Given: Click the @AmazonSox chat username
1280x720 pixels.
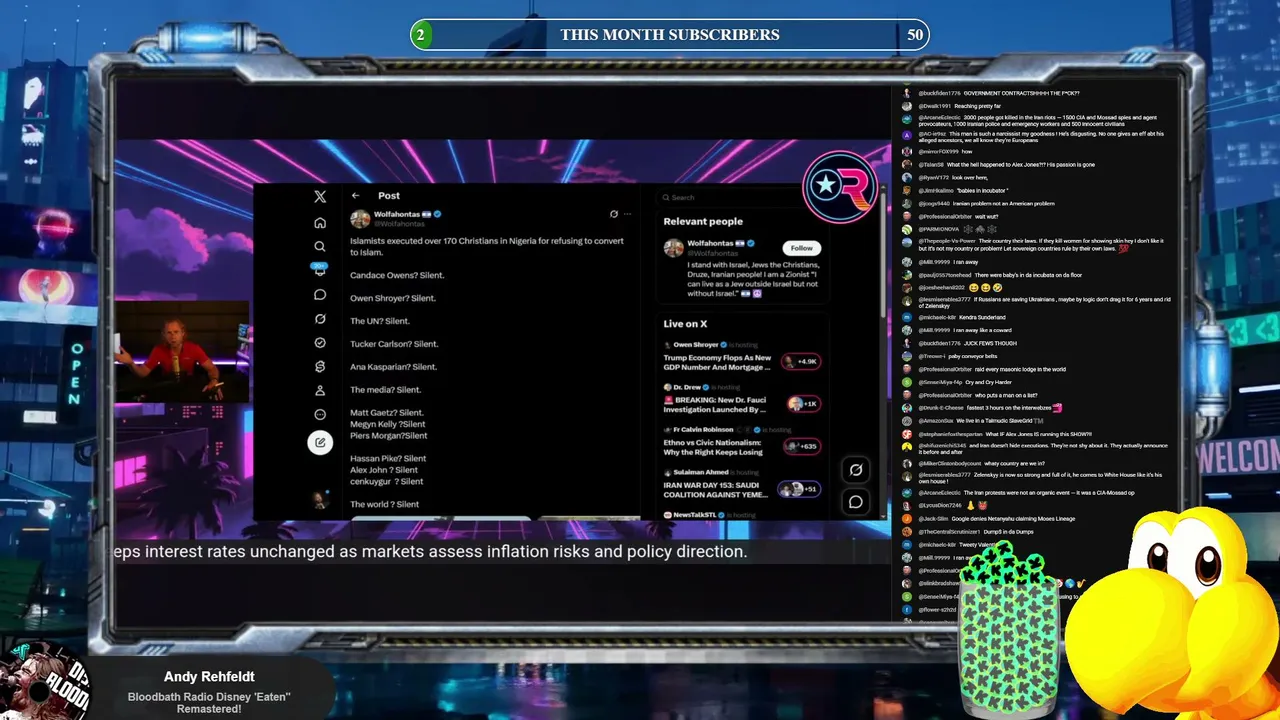Looking at the screenshot, I should click(937, 421).
